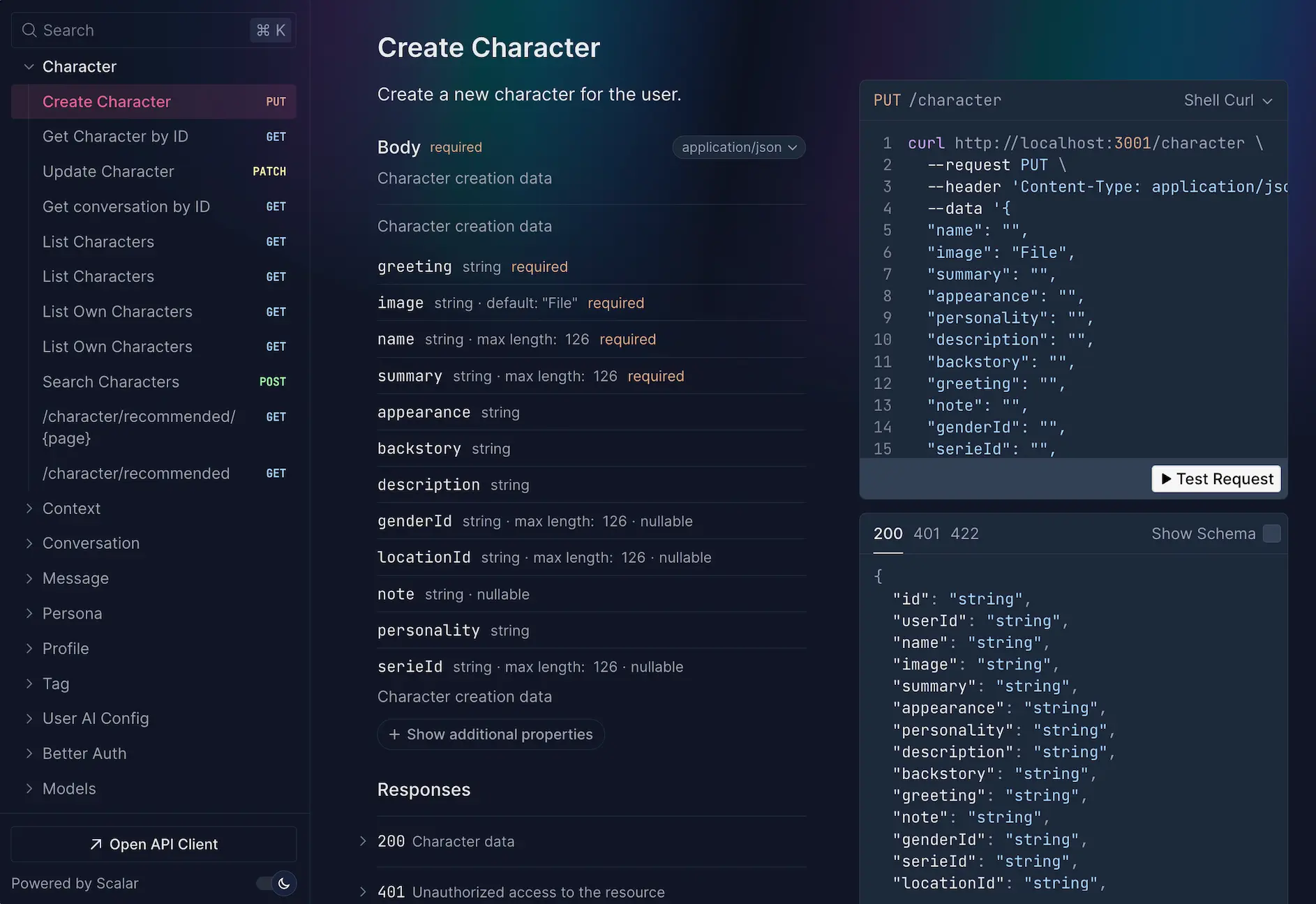Click the POST badge on Search Characters
Viewport: 1316px width, 904px height.
272,382
